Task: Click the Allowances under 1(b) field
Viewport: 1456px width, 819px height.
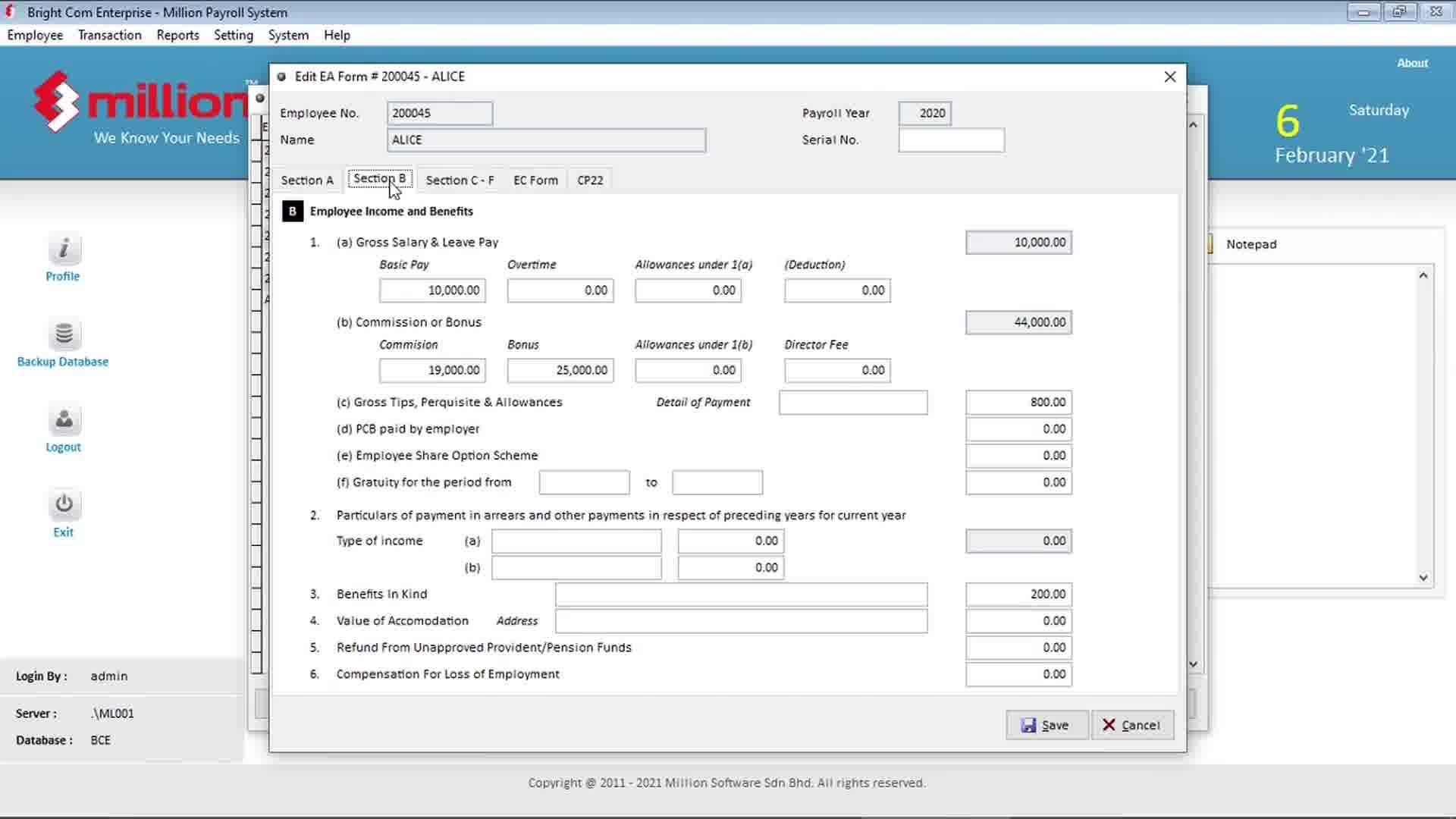Action: tap(688, 371)
